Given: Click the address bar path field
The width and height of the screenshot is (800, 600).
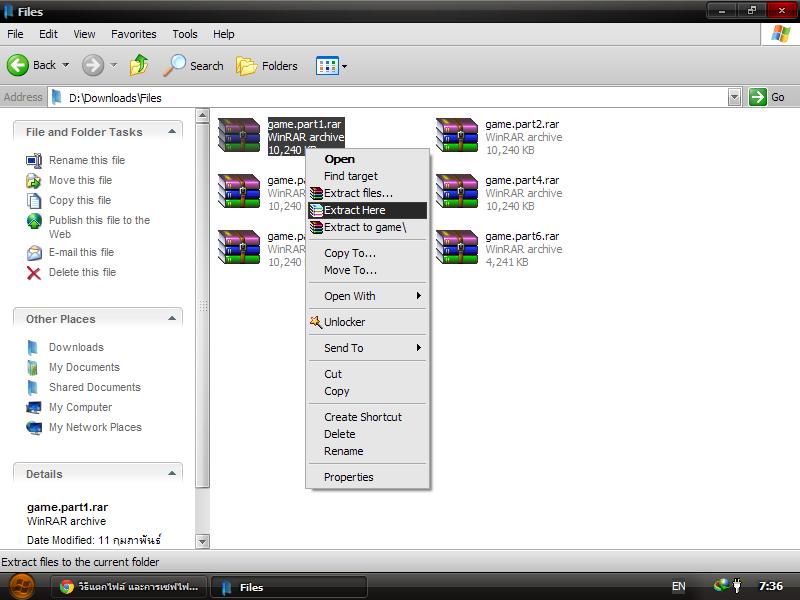Looking at the screenshot, I should pyautogui.click(x=390, y=97).
